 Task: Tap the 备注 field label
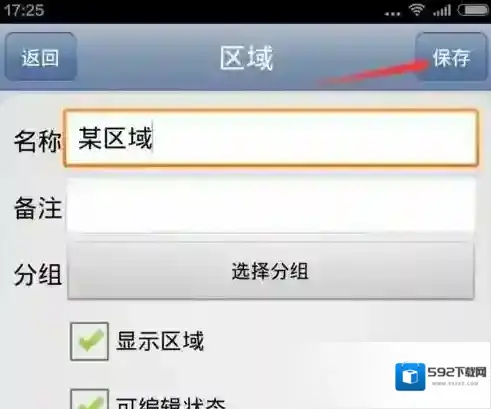[38, 208]
